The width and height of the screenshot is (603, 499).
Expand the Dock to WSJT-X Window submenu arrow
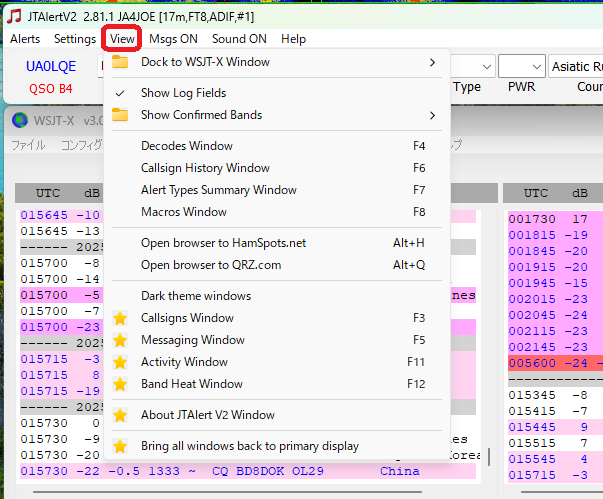coord(433,62)
